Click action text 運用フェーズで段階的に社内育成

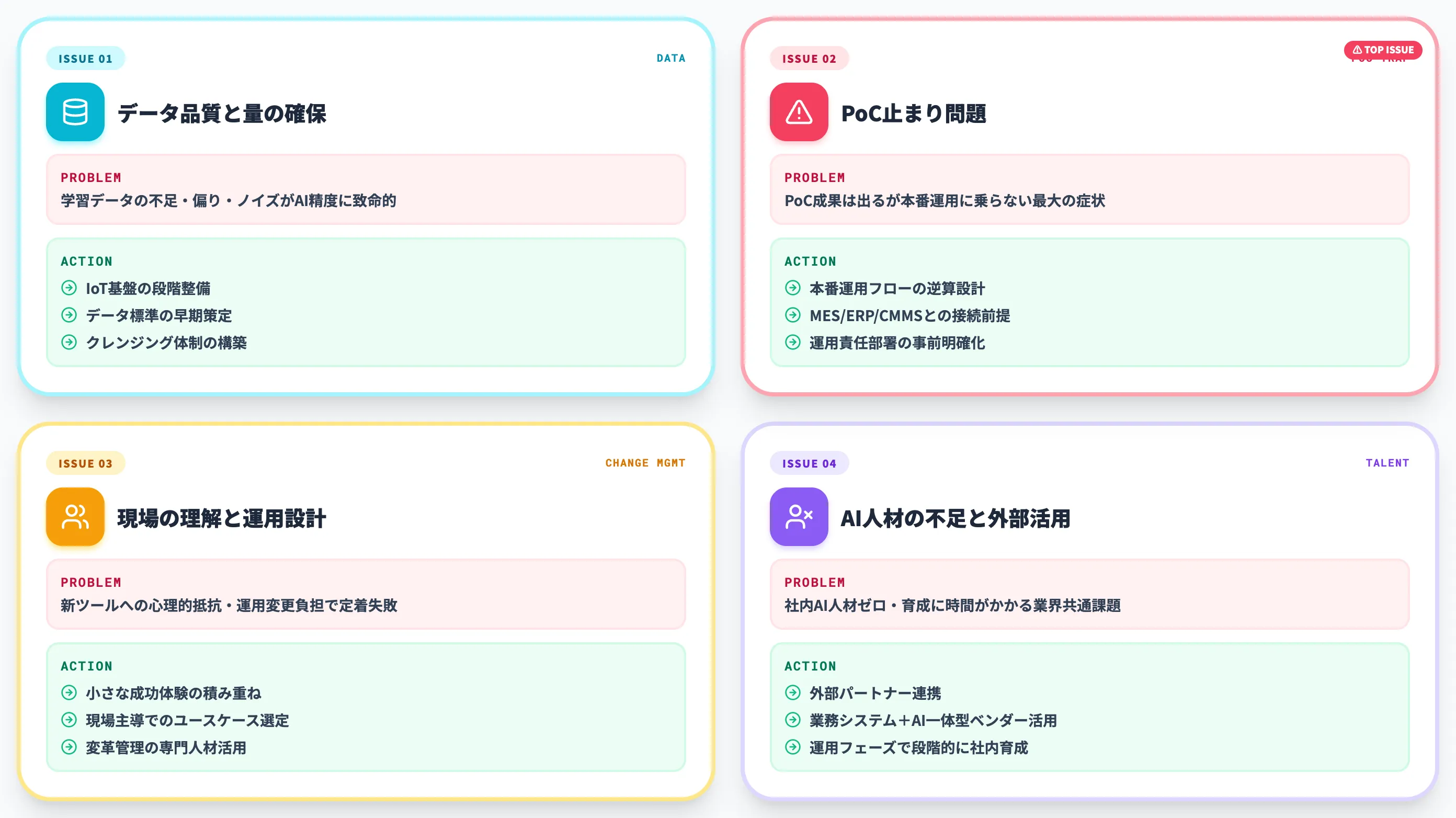coord(918,747)
